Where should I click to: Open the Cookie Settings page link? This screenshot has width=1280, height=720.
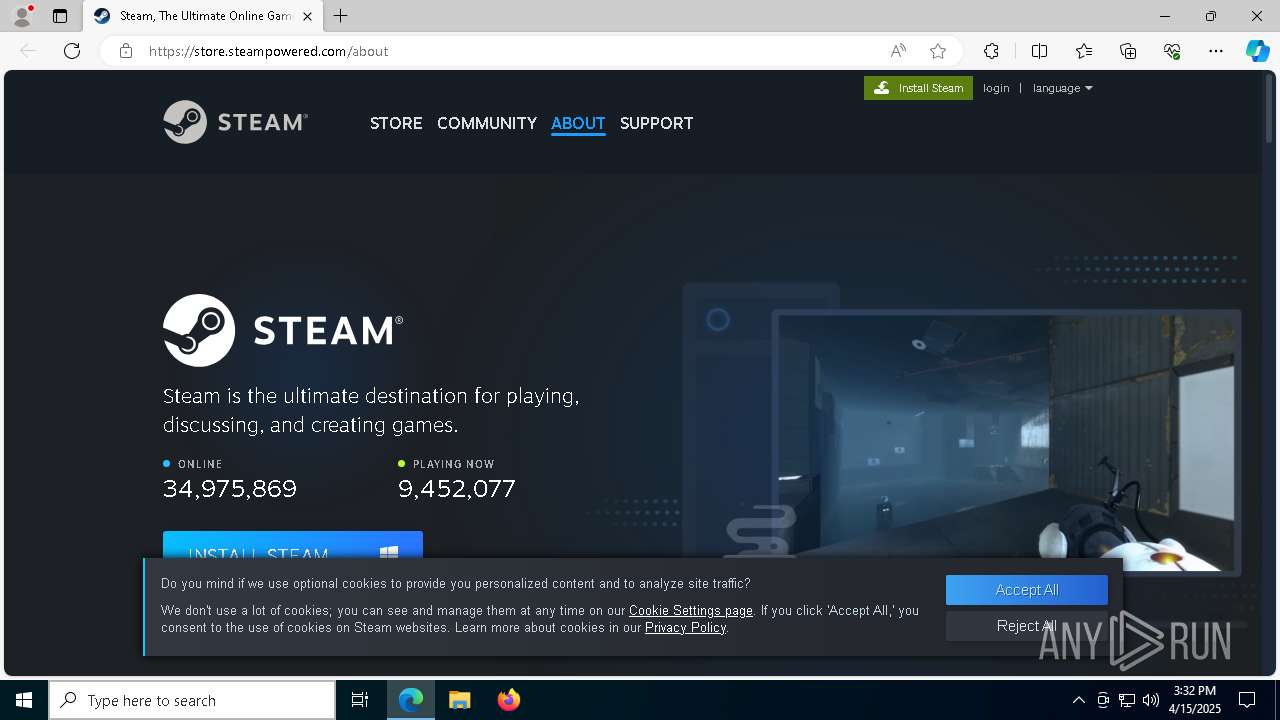coord(691,610)
